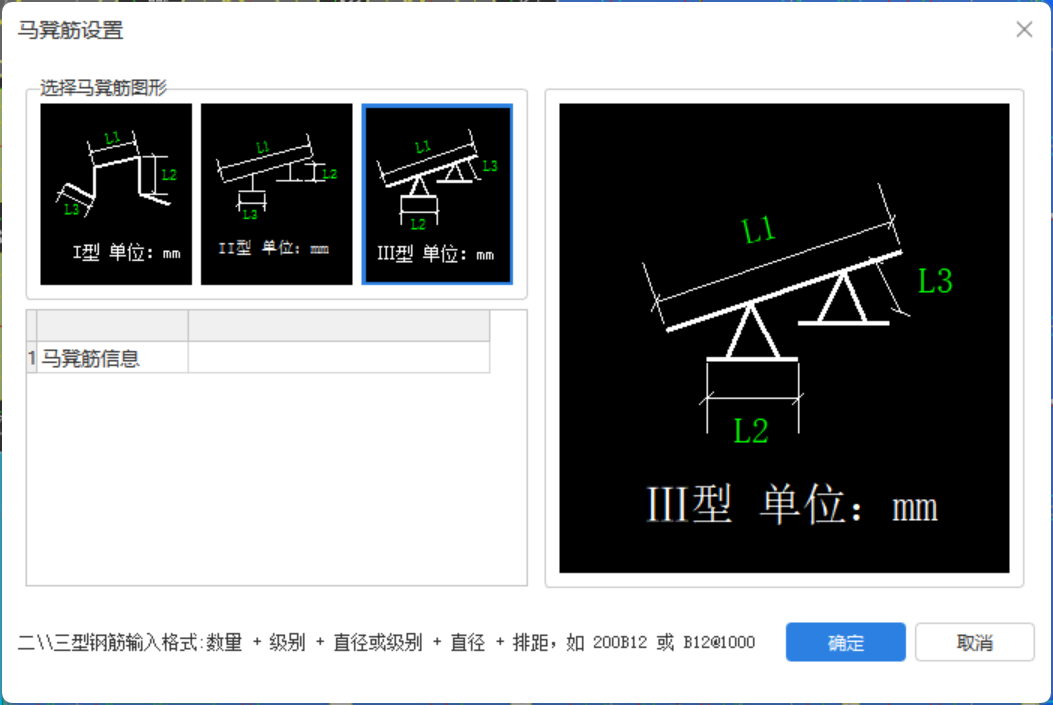Viewport: 1053px width, 705px height.
Task: Click the second column header of the table
Action: coord(339,326)
